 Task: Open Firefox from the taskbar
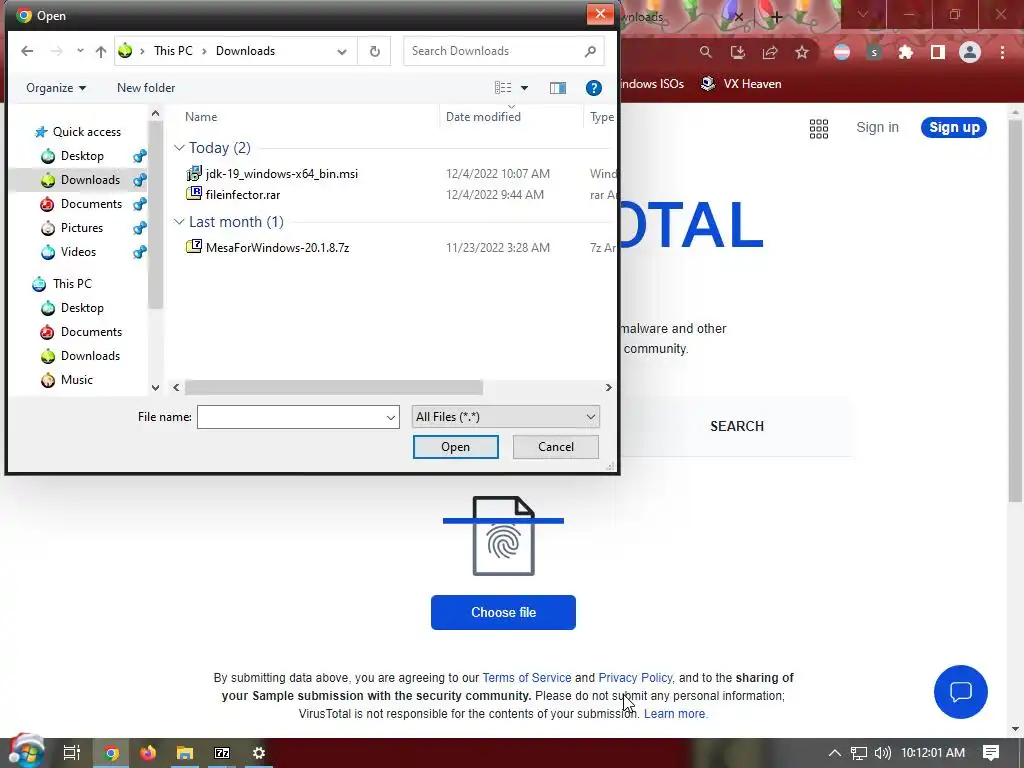click(x=148, y=753)
